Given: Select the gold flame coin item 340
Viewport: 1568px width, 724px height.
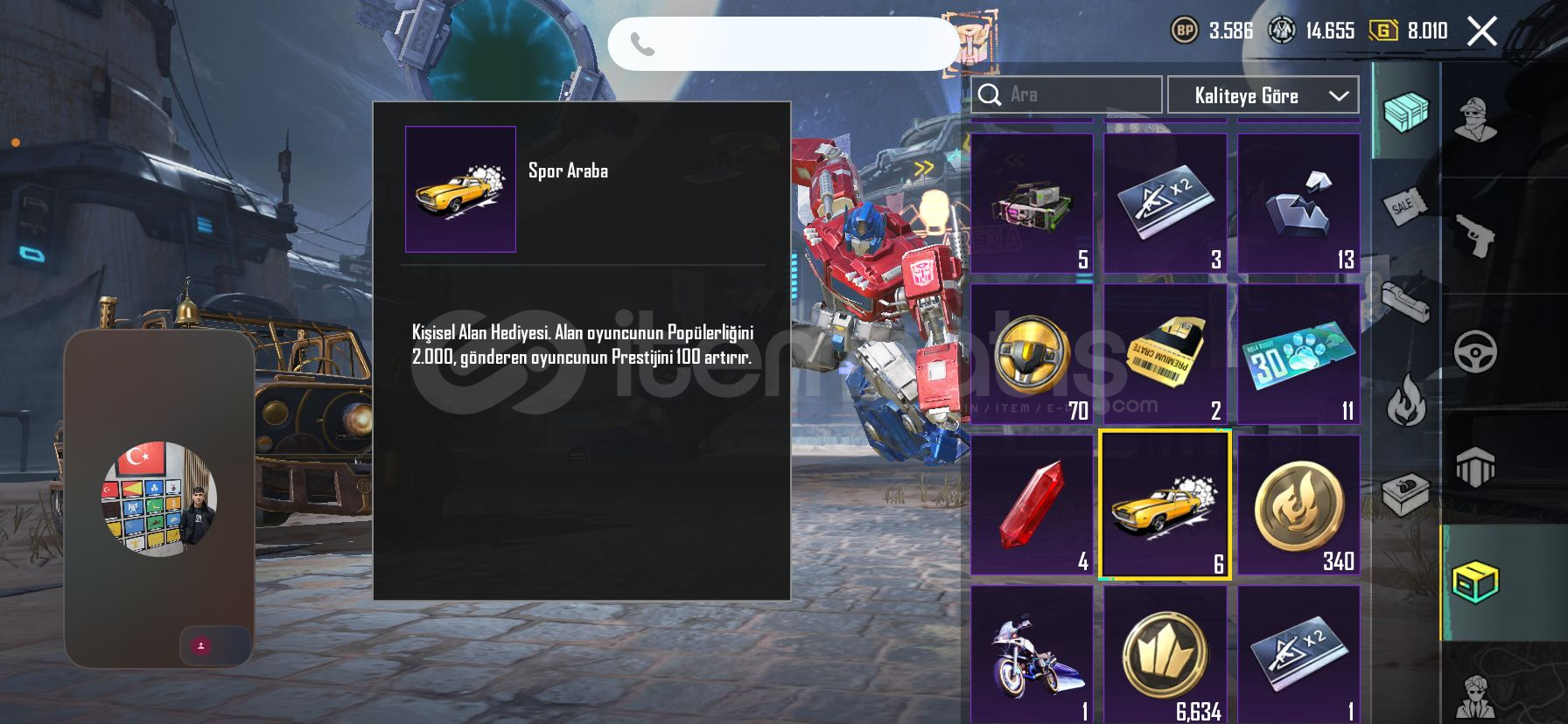Looking at the screenshot, I should 1298,505.
